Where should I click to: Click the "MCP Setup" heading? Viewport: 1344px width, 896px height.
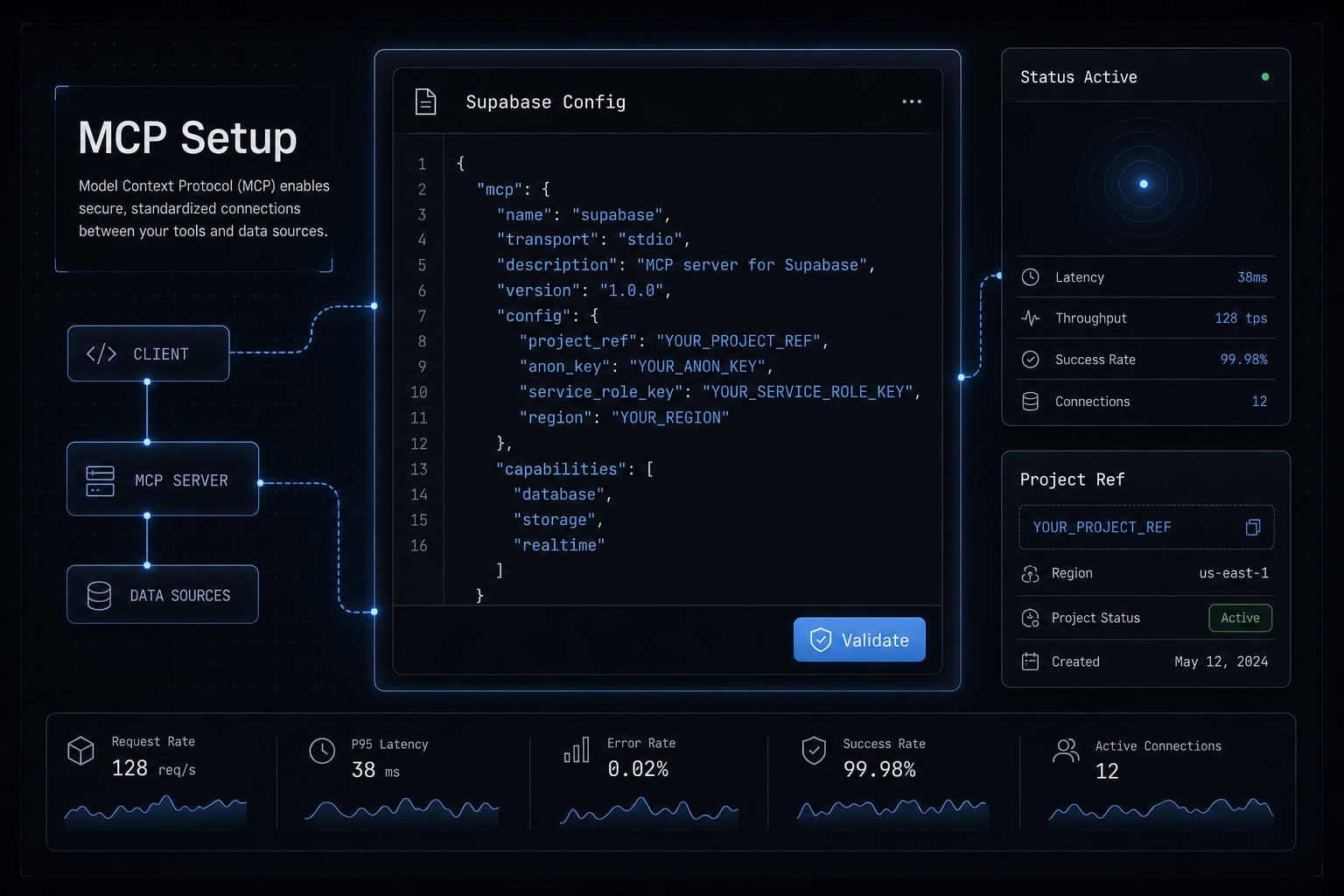(x=187, y=137)
